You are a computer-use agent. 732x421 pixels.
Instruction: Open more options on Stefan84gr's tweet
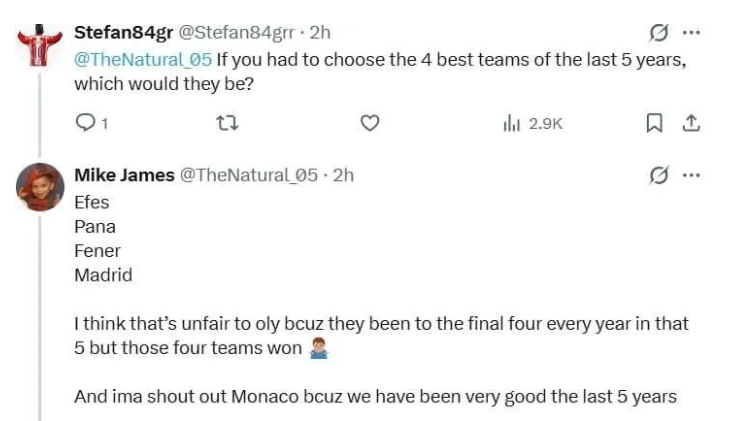click(x=691, y=33)
